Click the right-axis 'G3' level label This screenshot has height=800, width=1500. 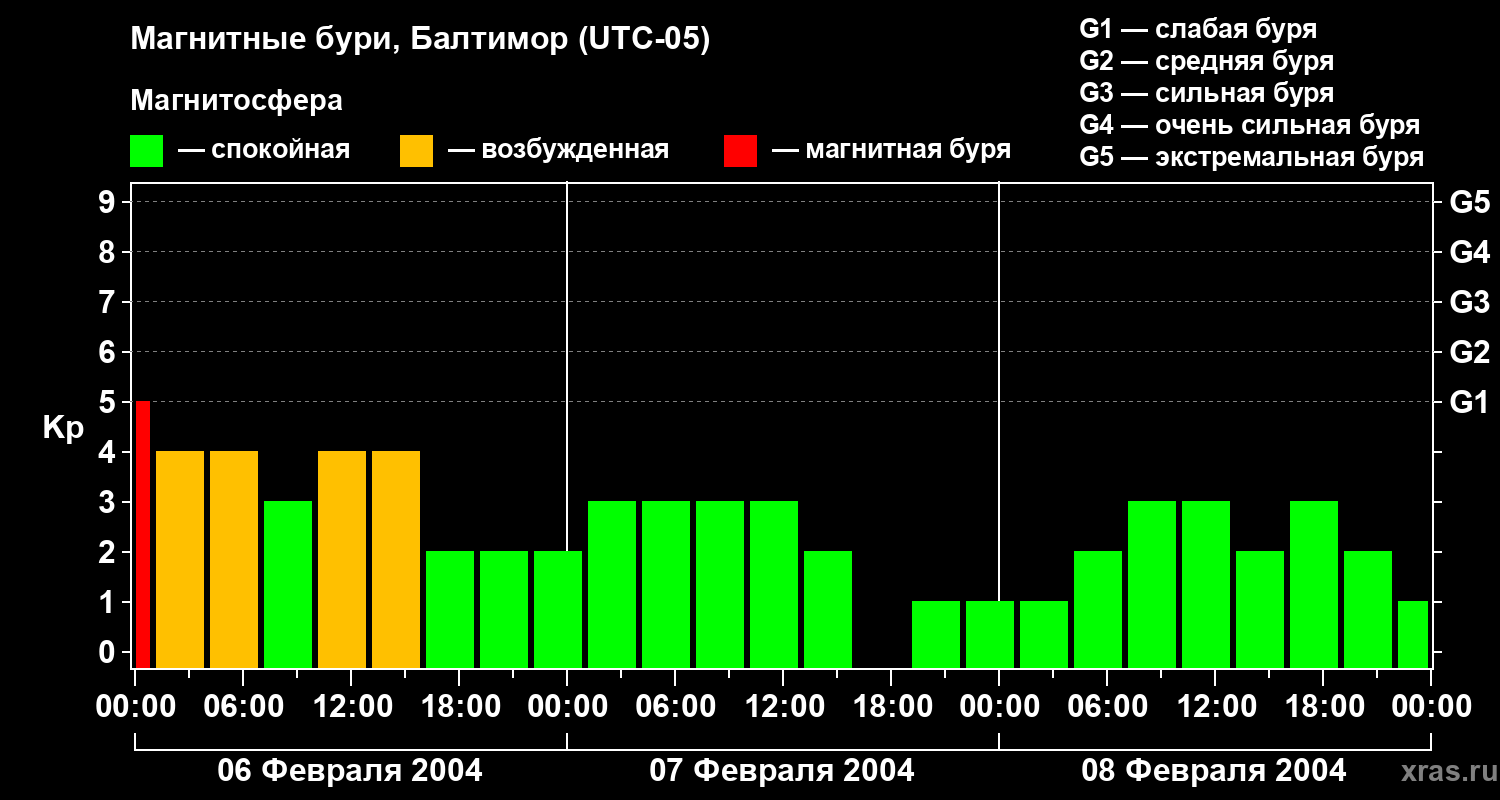(x=1470, y=302)
